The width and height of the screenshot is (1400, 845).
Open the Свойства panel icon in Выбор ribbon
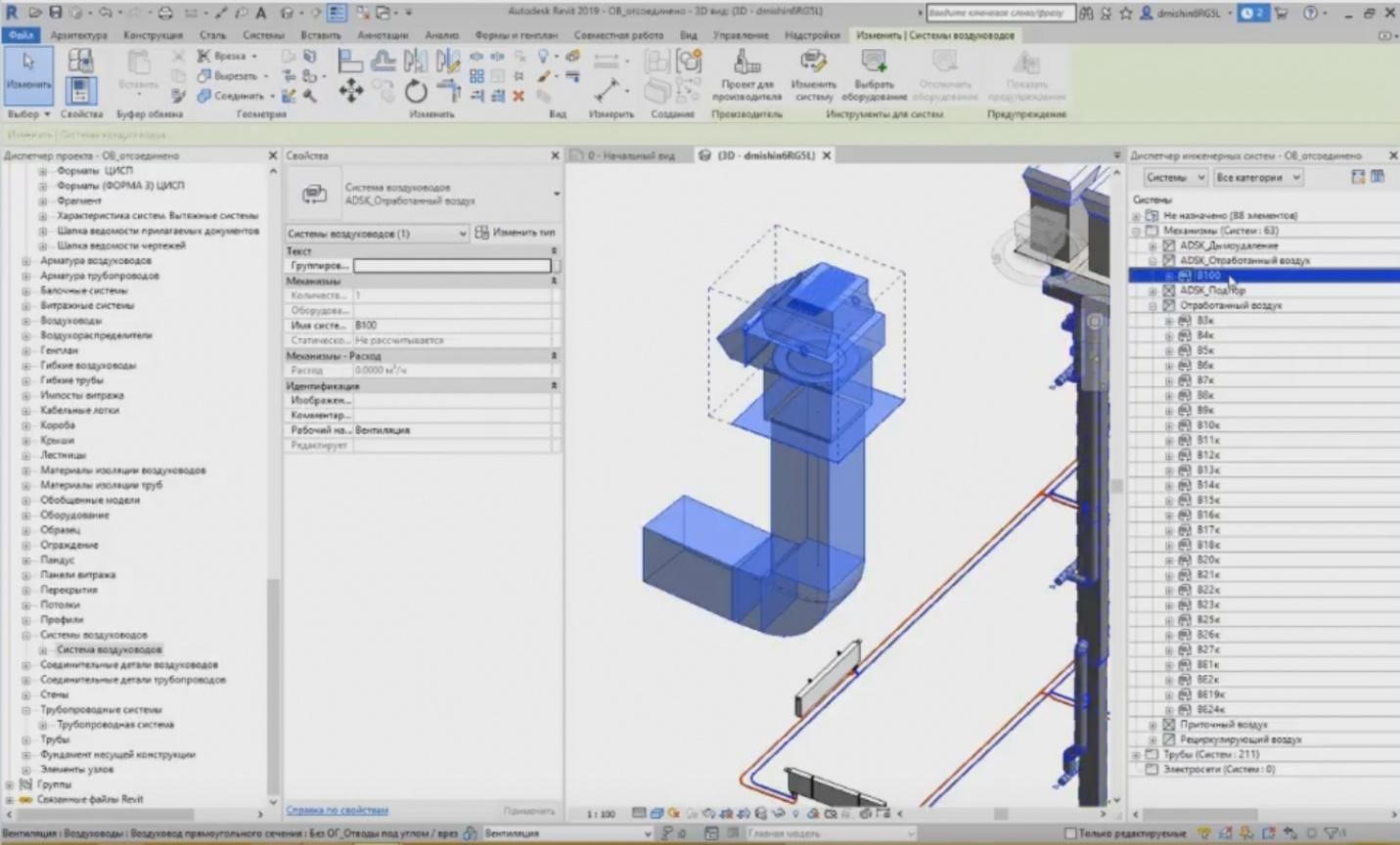coord(81,90)
